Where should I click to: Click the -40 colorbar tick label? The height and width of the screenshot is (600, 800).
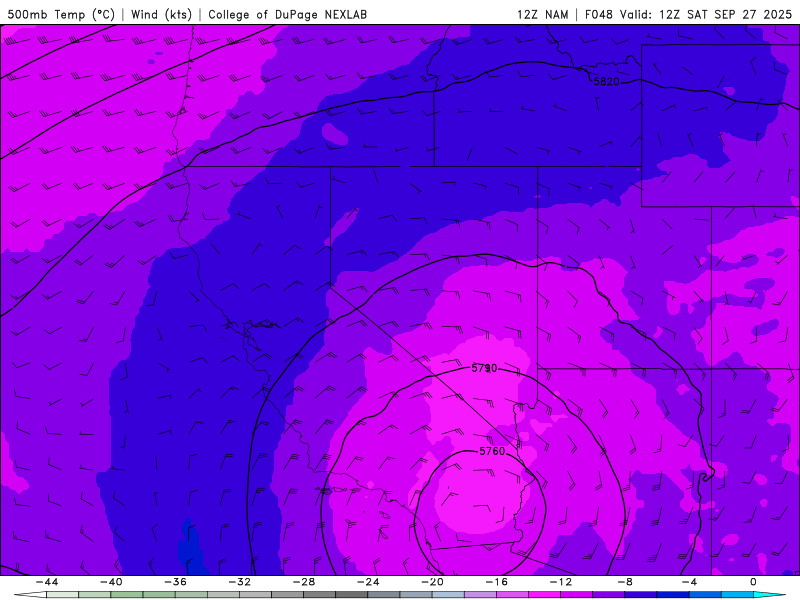pyautogui.click(x=111, y=582)
